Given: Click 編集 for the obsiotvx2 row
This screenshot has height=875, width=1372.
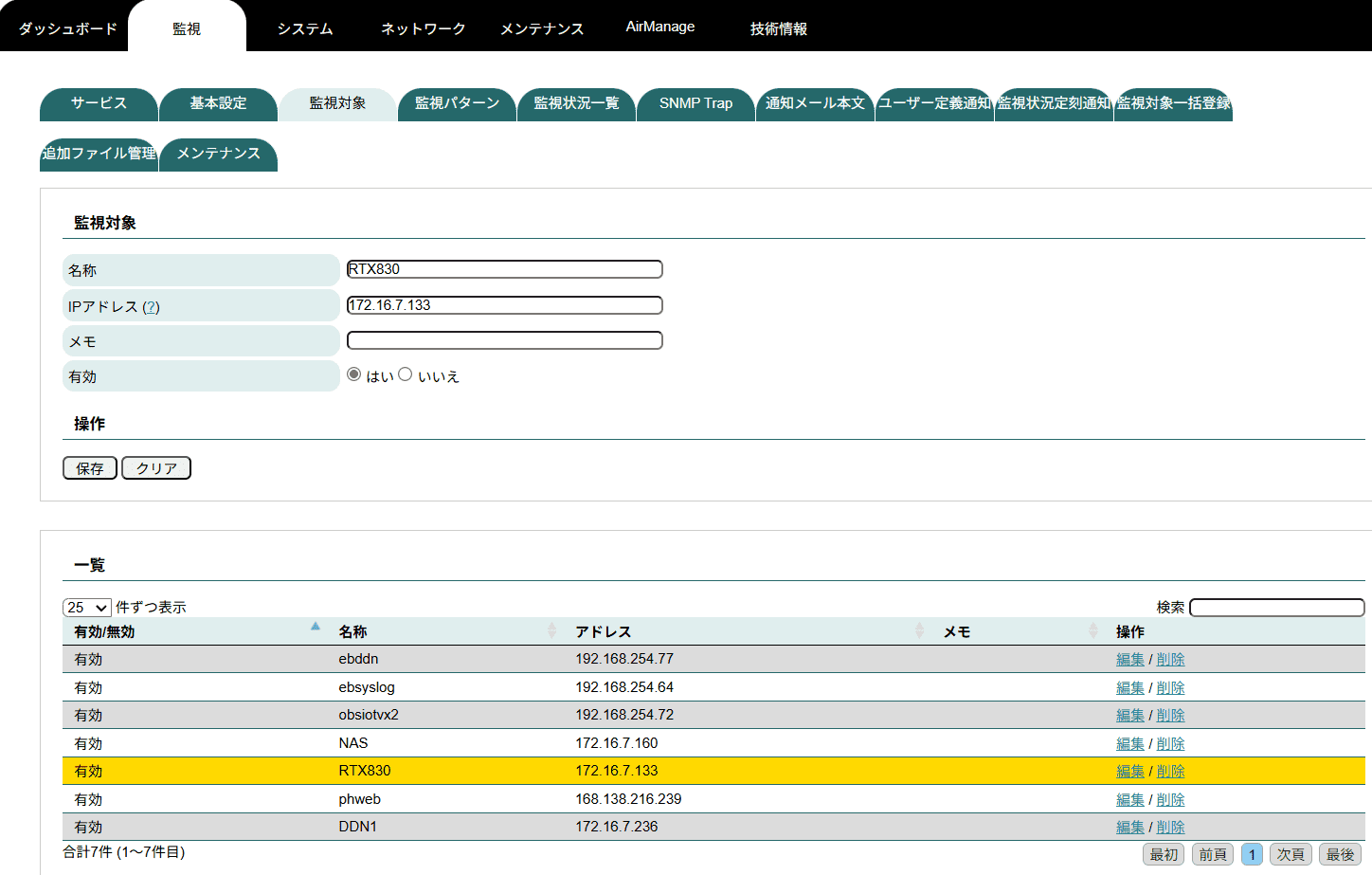Looking at the screenshot, I should coord(1130,716).
